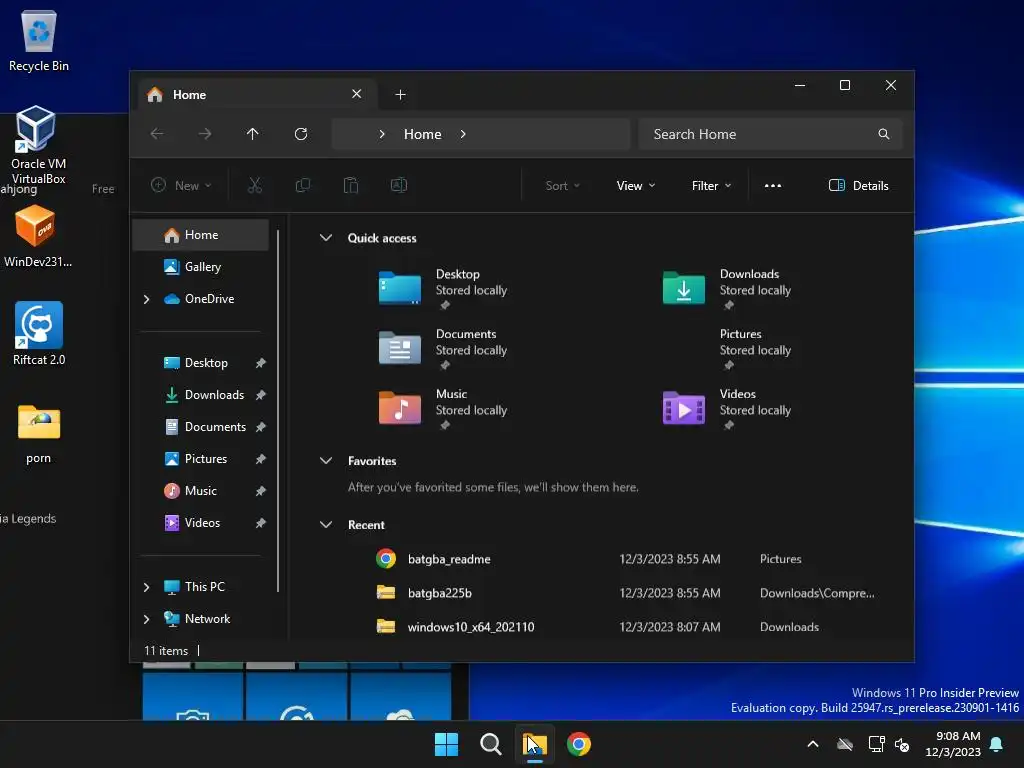This screenshot has width=1024, height=768.
Task: Expand This PC in the navigation pane
Action: pyautogui.click(x=146, y=587)
